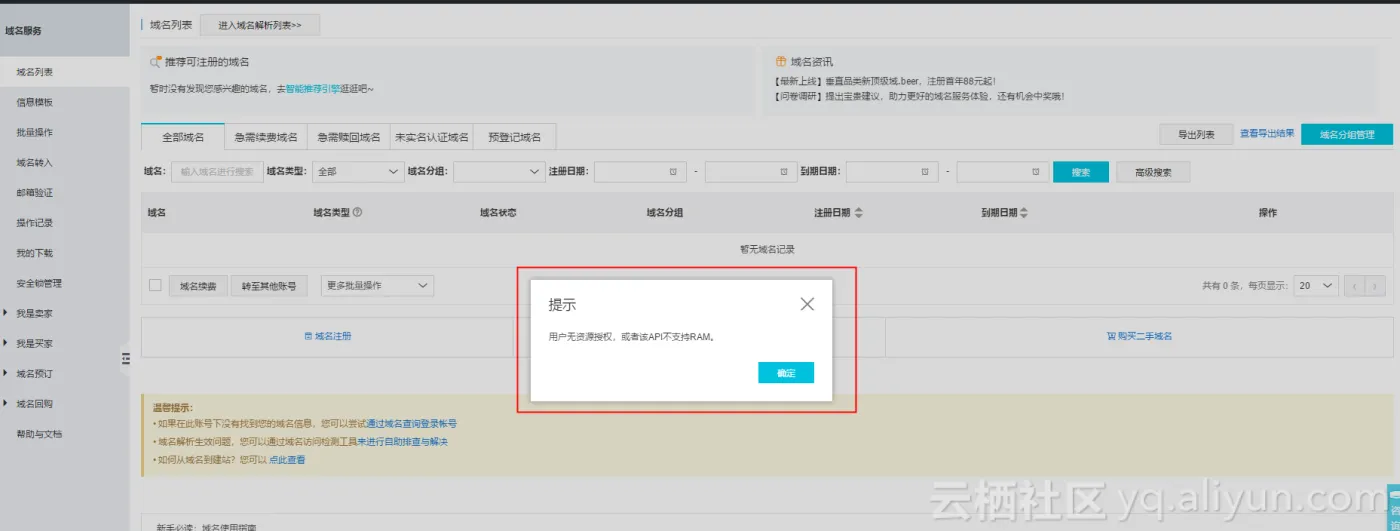Image resolution: width=1400 pixels, height=531 pixels.
Task: Expand the 更多批量操作 dropdown
Action: (377, 285)
